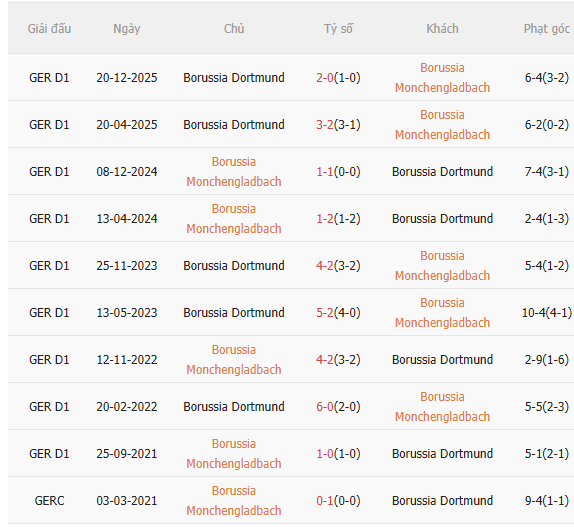Click the Khách column header
Image resolution: width=574 pixels, height=527 pixels.
click(442, 29)
